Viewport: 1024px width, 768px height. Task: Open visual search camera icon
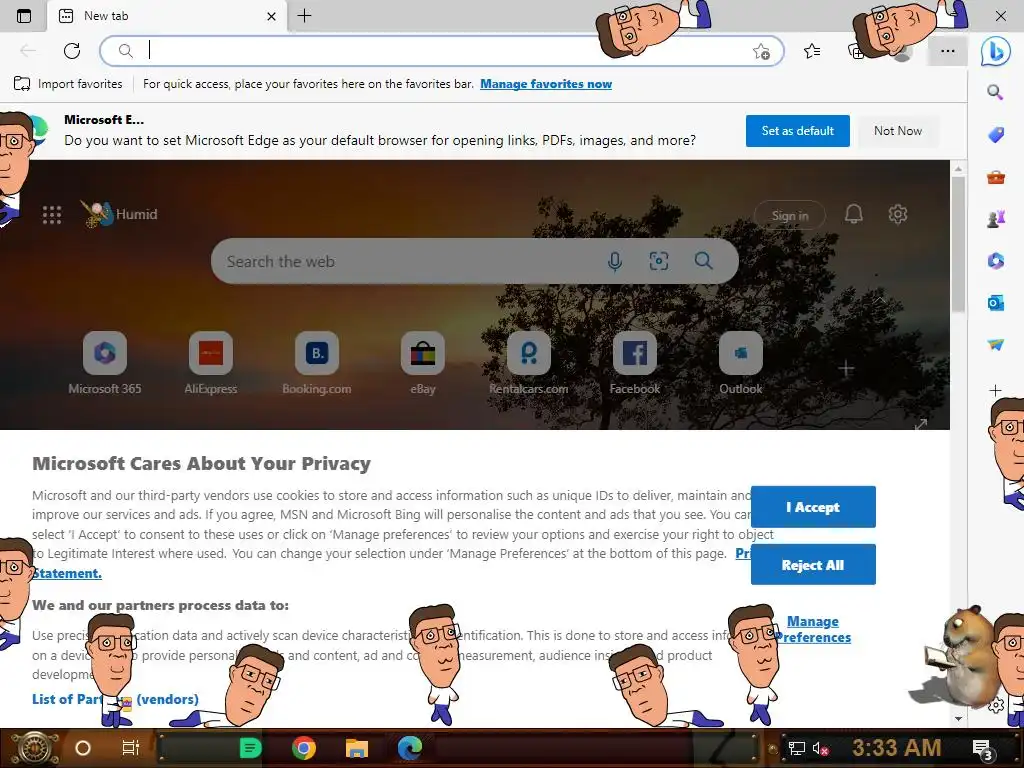tap(659, 261)
